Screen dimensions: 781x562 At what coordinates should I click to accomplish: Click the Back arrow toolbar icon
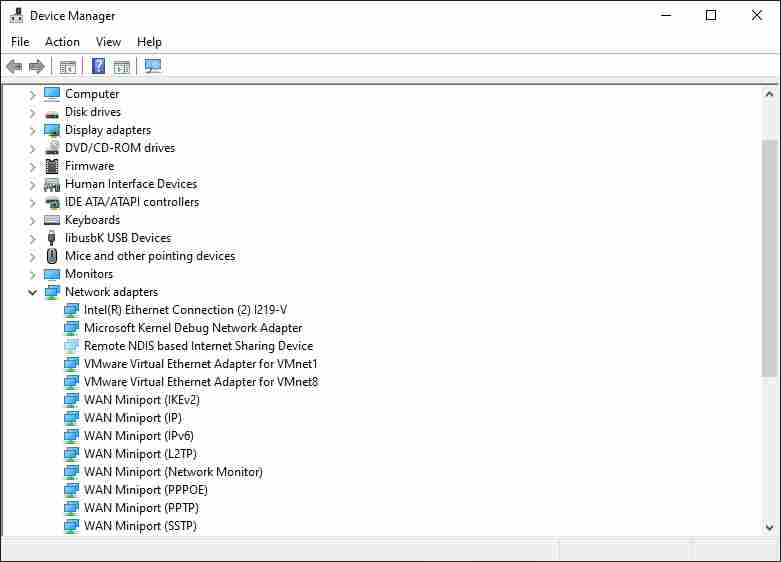(14, 66)
